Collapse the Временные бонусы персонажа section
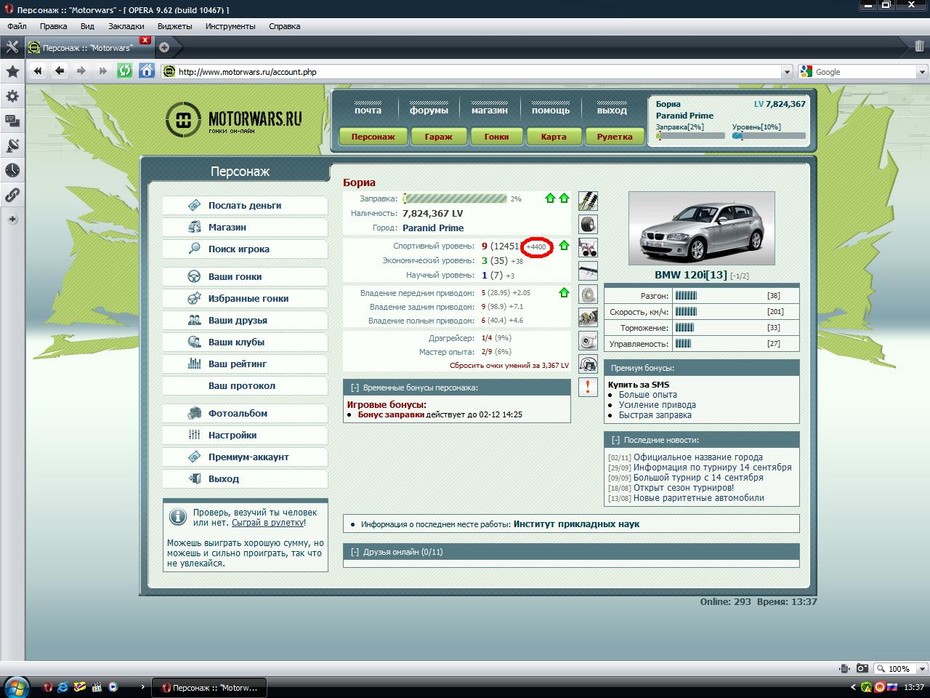 (355, 388)
